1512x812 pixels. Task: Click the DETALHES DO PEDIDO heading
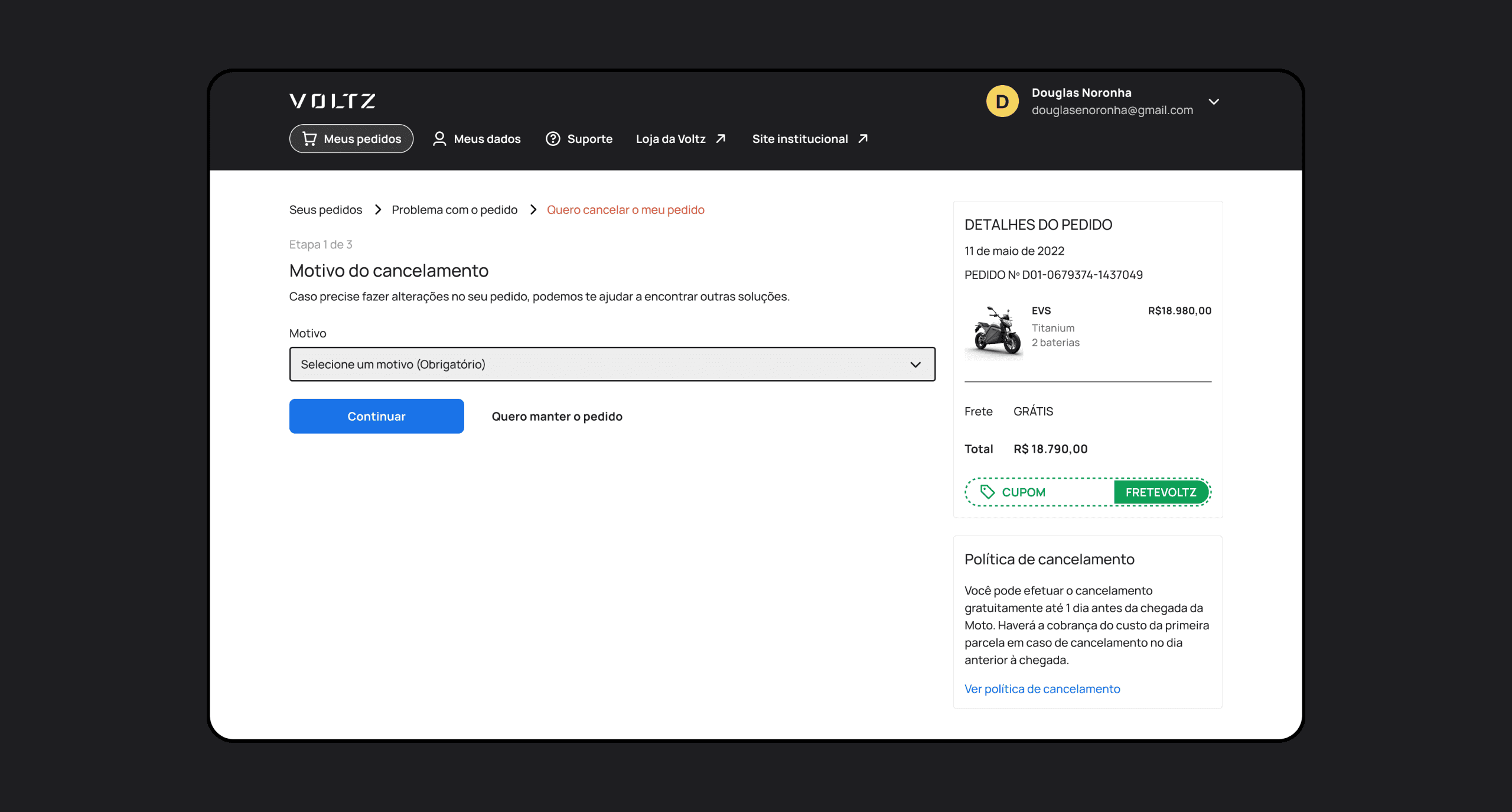click(1038, 225)
